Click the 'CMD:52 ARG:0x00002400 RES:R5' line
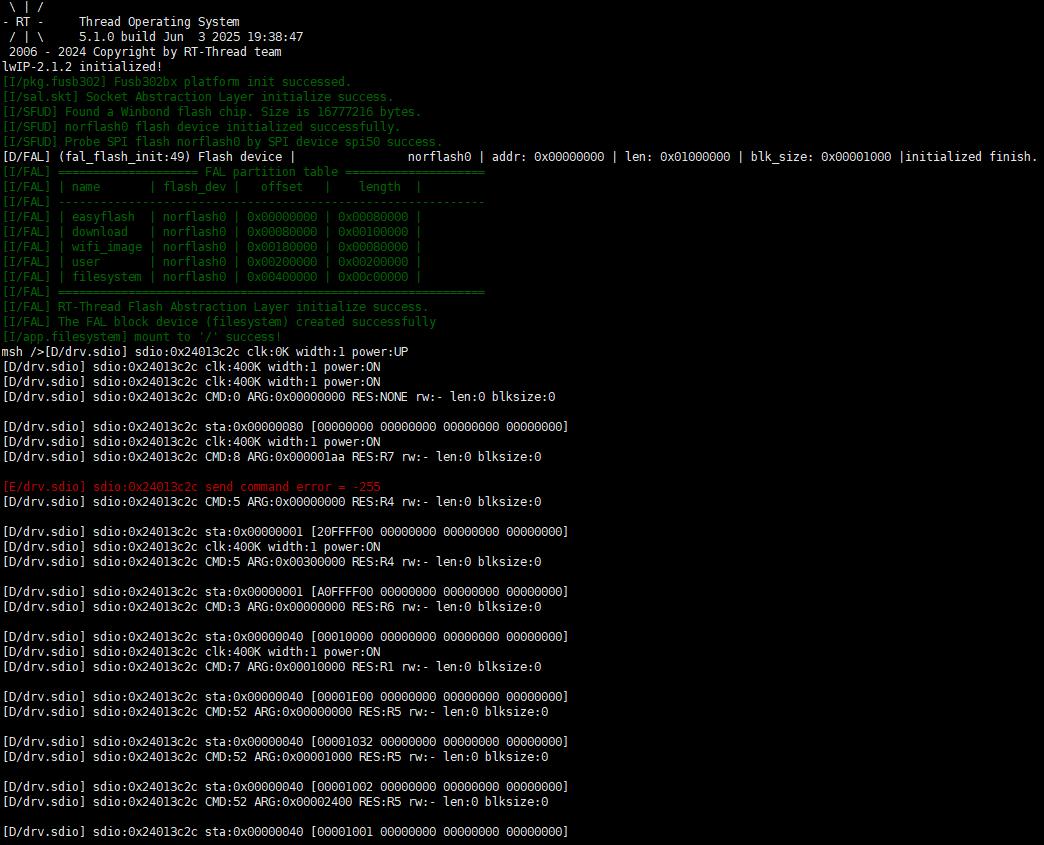Screen dimensions: 1044x845 (x=275, y=802)
